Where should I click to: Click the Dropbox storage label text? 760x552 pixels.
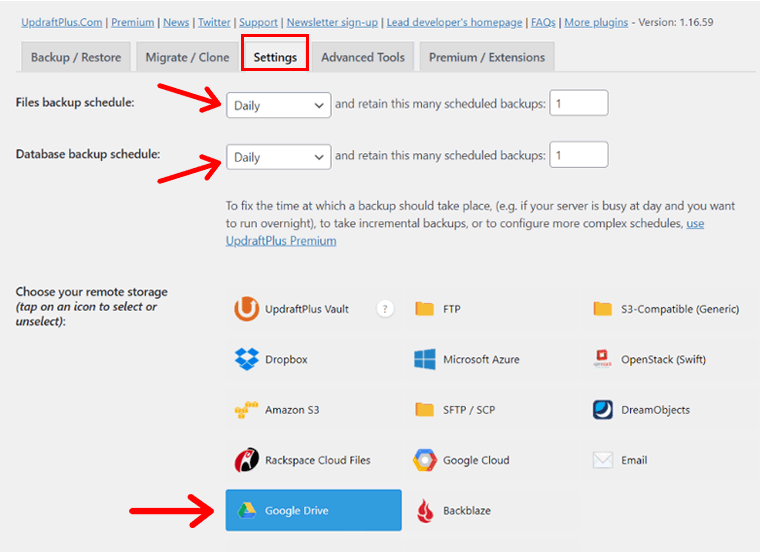(x=286, y=360)
